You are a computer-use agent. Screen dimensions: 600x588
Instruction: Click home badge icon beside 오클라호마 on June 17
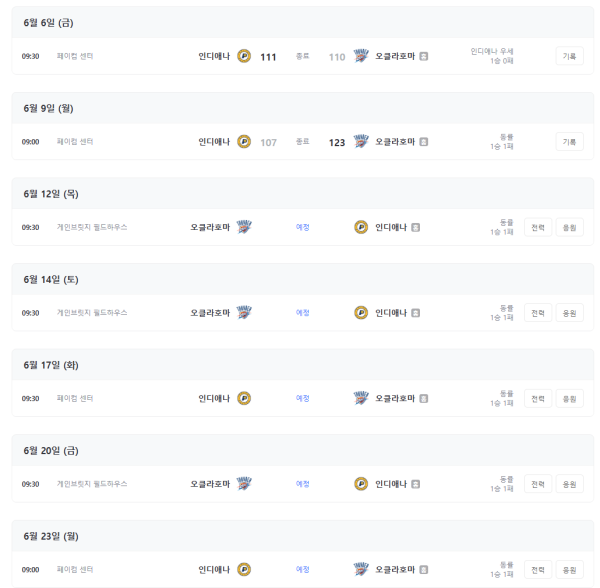pos(424,398)
